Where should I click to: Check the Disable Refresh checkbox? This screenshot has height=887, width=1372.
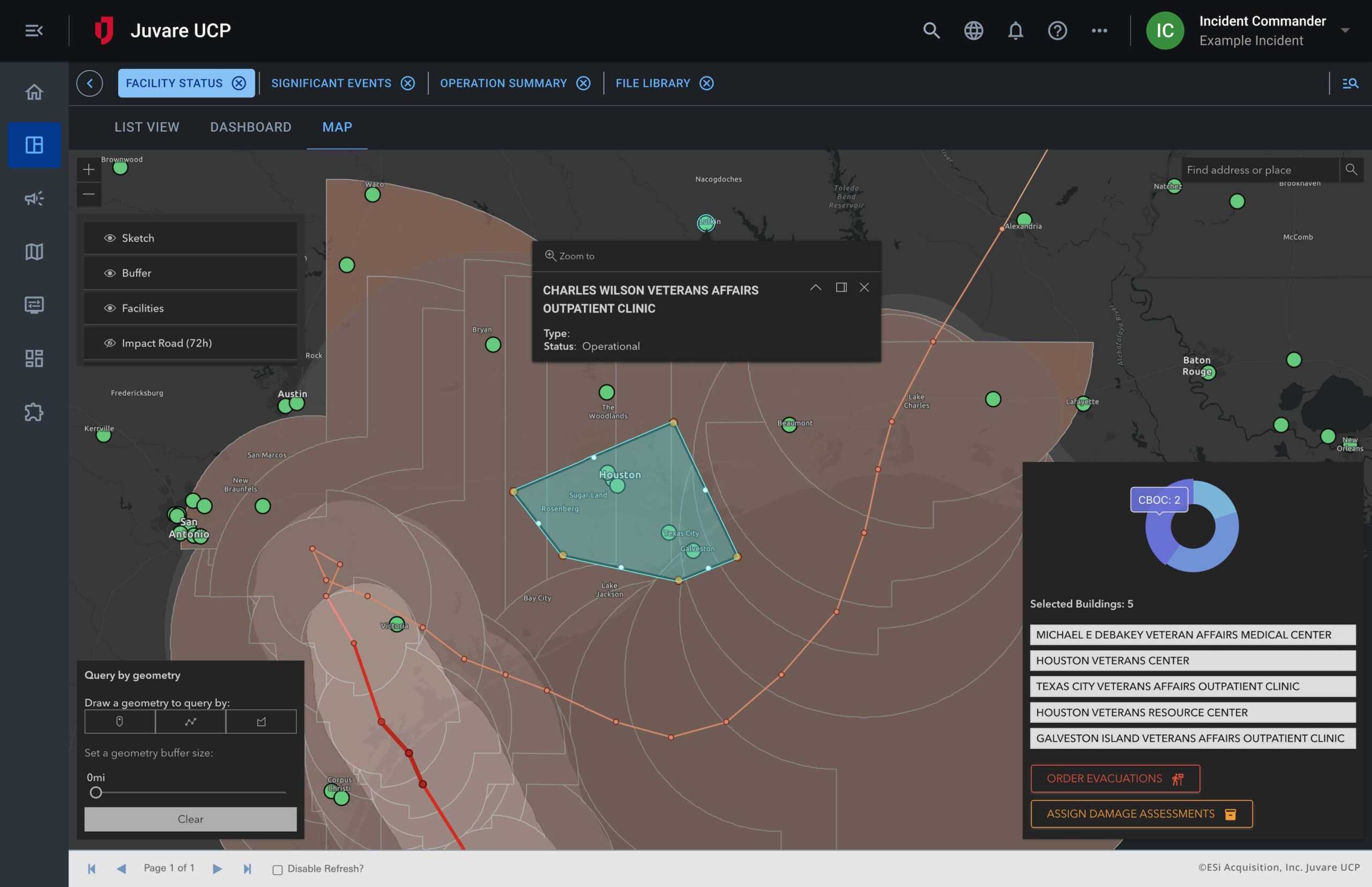pos(277,869)
